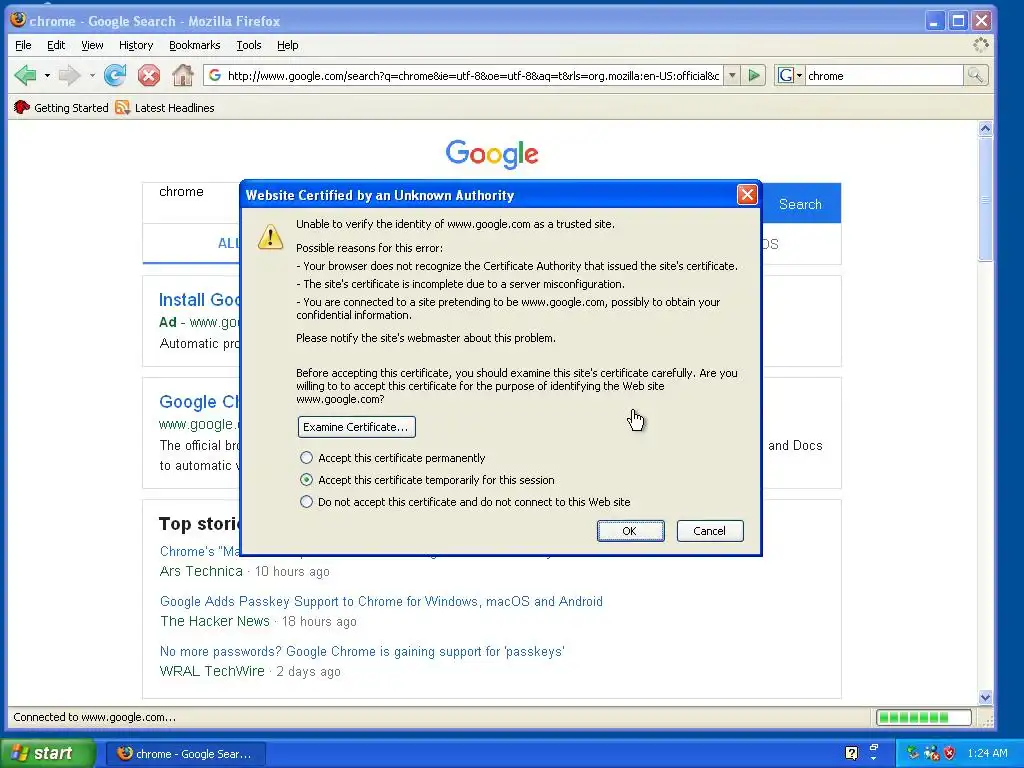Confirm the dialog with OK
The width and height of the screenshot is (1024, 768).
click(630, 531)
